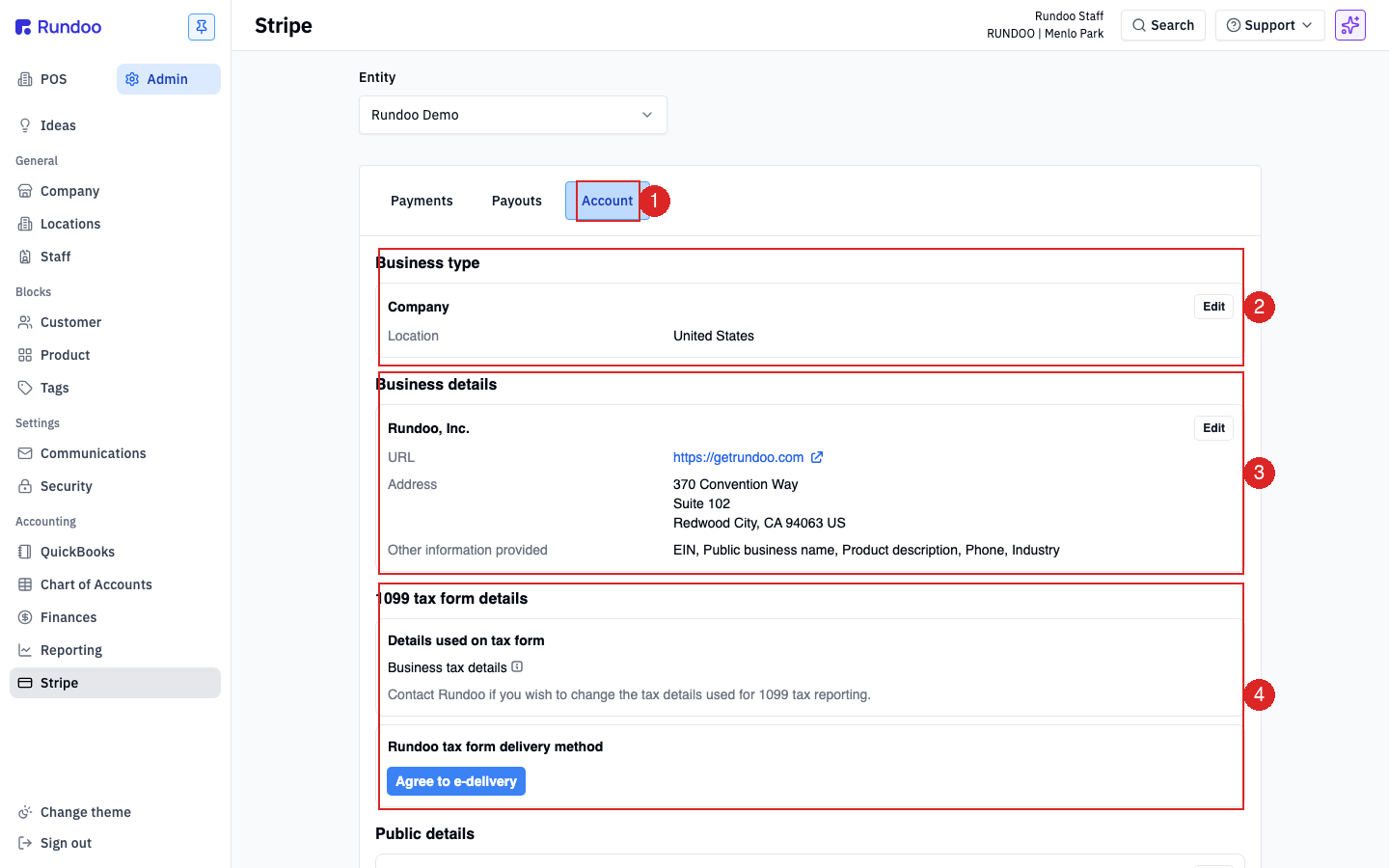This screenshot has width=1389, height=868.
Task: Open the AI sparkle assistant icon
Action: [1350, 25]
